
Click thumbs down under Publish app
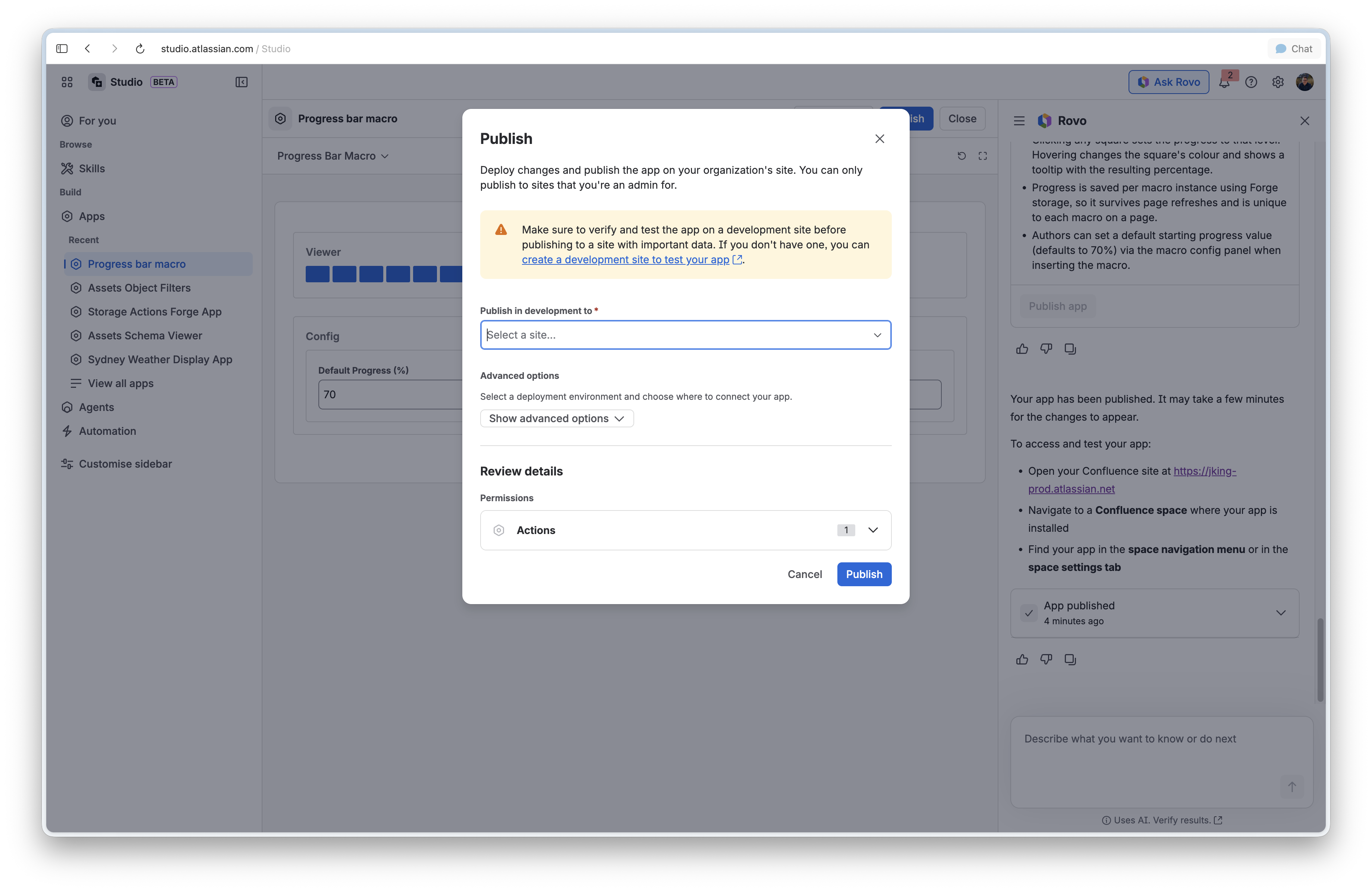1046,348
